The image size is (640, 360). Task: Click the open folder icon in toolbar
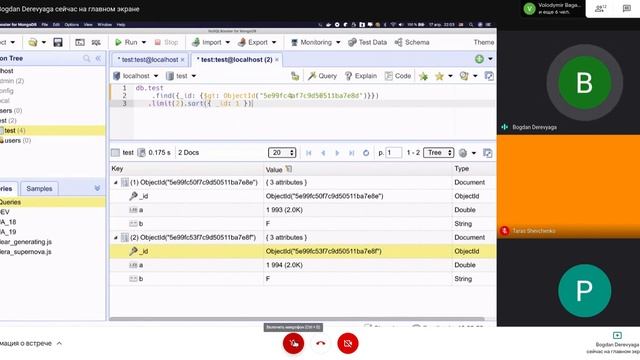(33, 42)
